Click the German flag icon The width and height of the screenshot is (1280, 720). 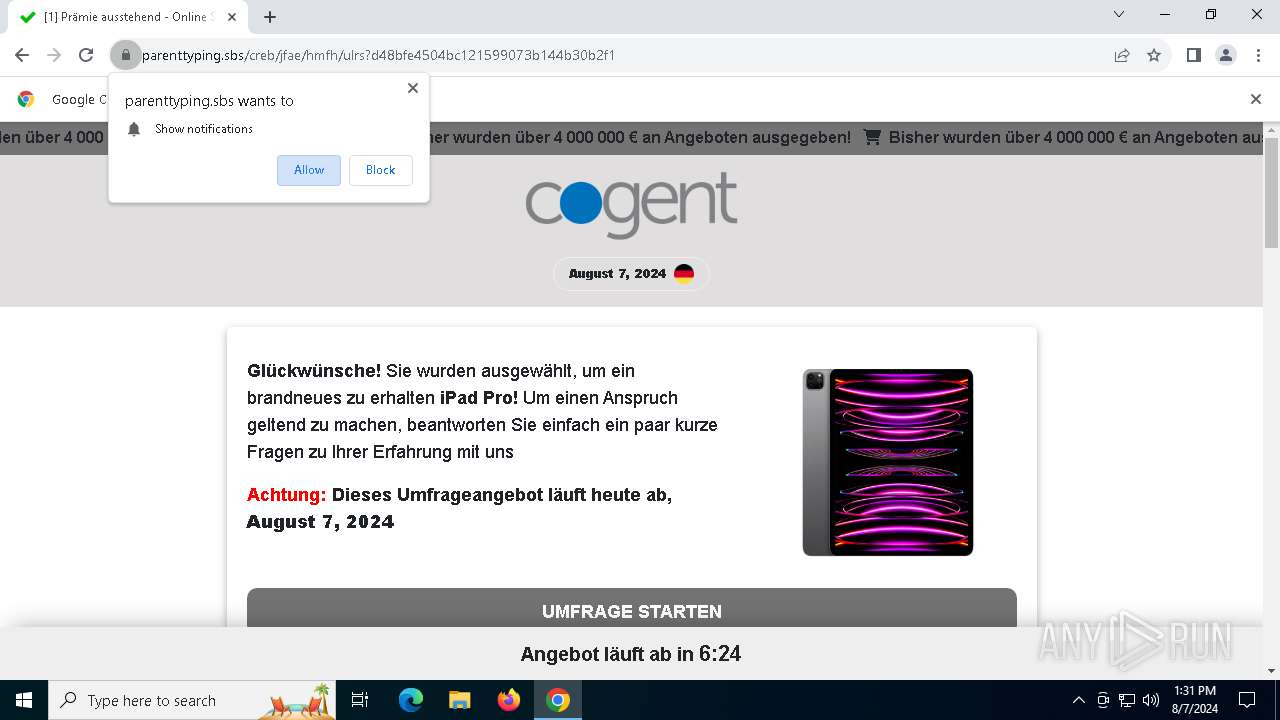pyautogui.click(x=684, y=274)
